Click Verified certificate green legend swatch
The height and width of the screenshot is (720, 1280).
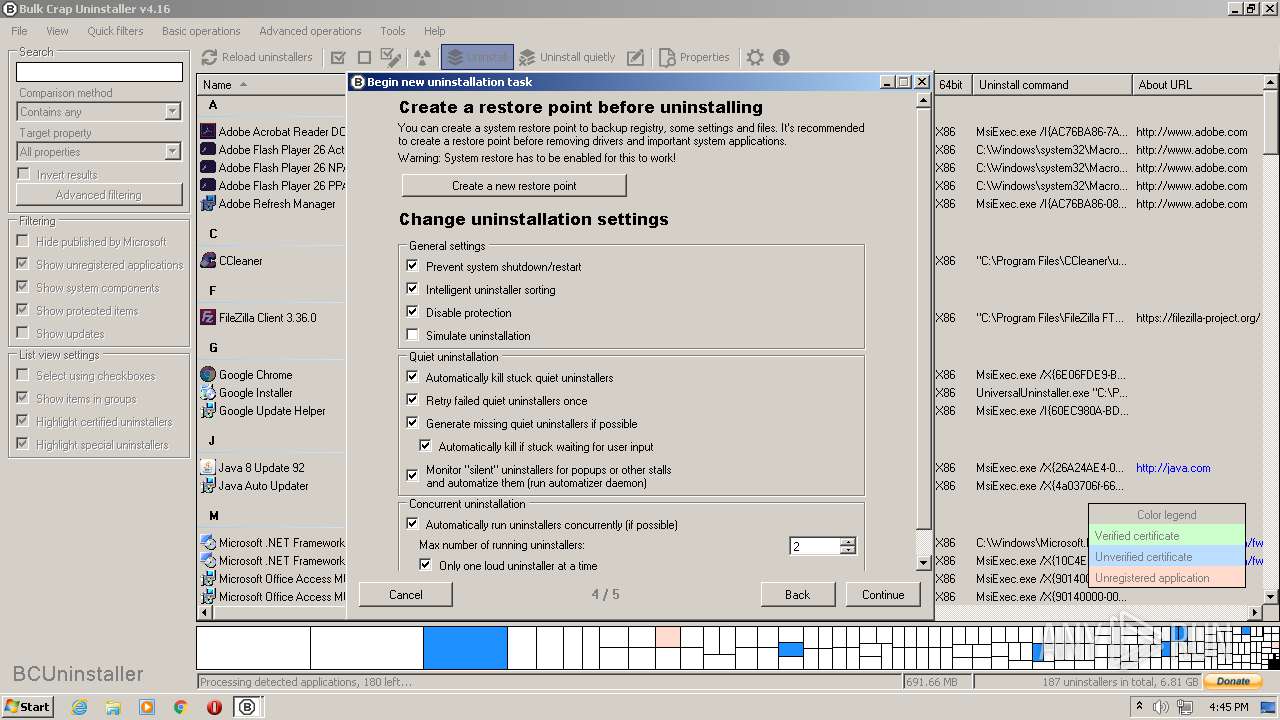coord(1167,536)
